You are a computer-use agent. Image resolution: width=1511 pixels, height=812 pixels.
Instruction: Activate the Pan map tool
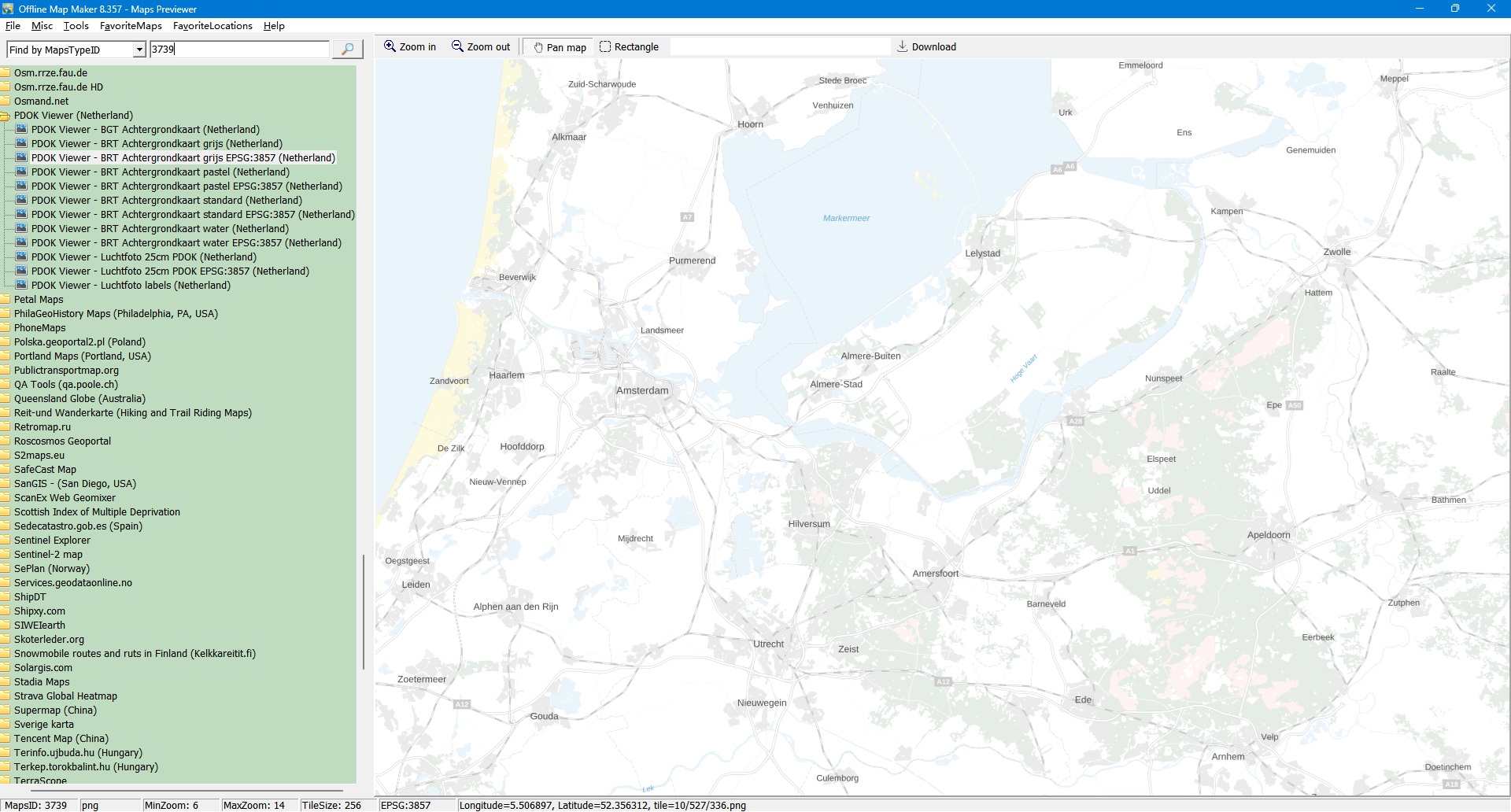(560, 47)
